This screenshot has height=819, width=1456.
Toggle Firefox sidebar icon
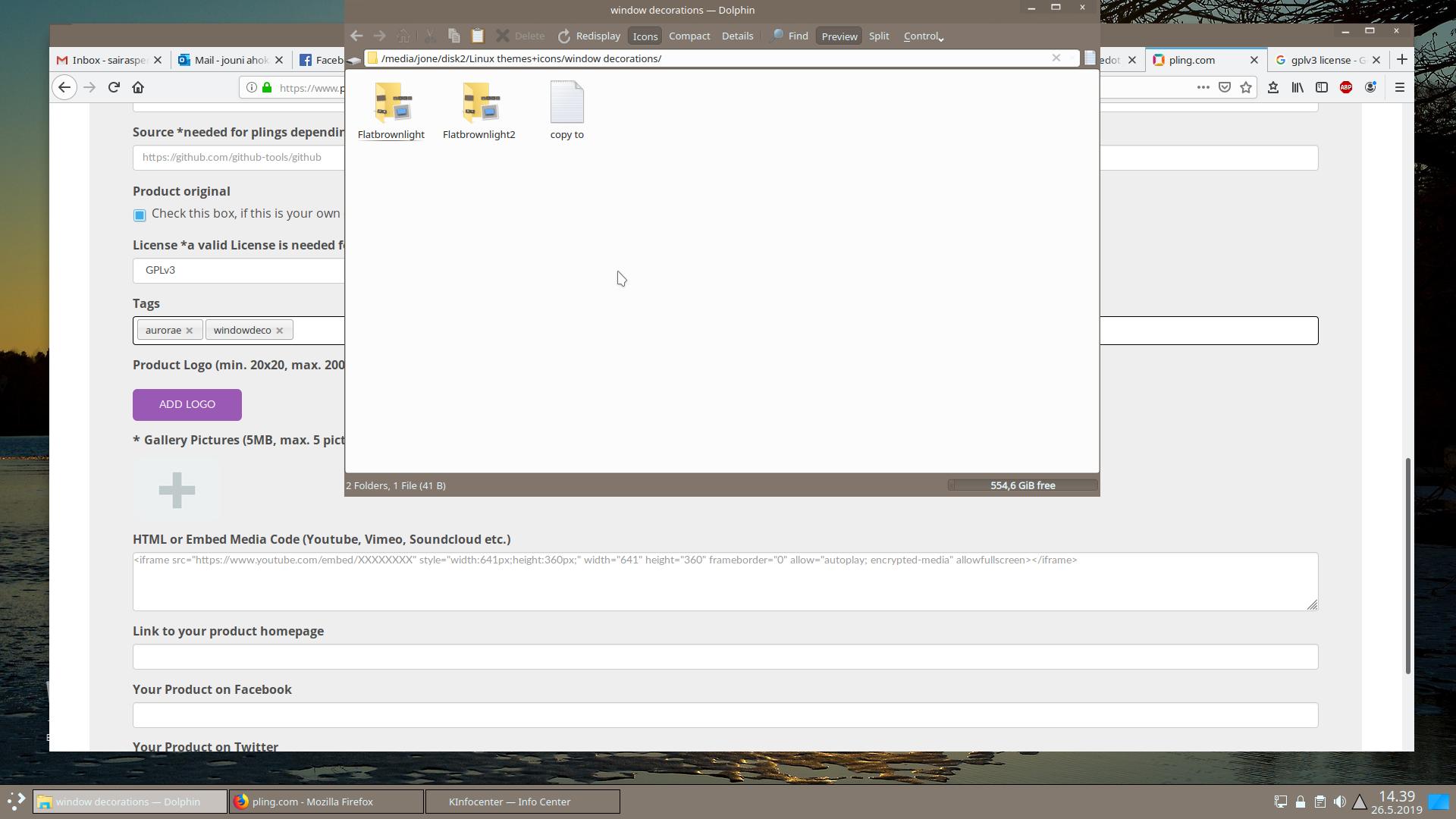click(x=1322, y=87)
